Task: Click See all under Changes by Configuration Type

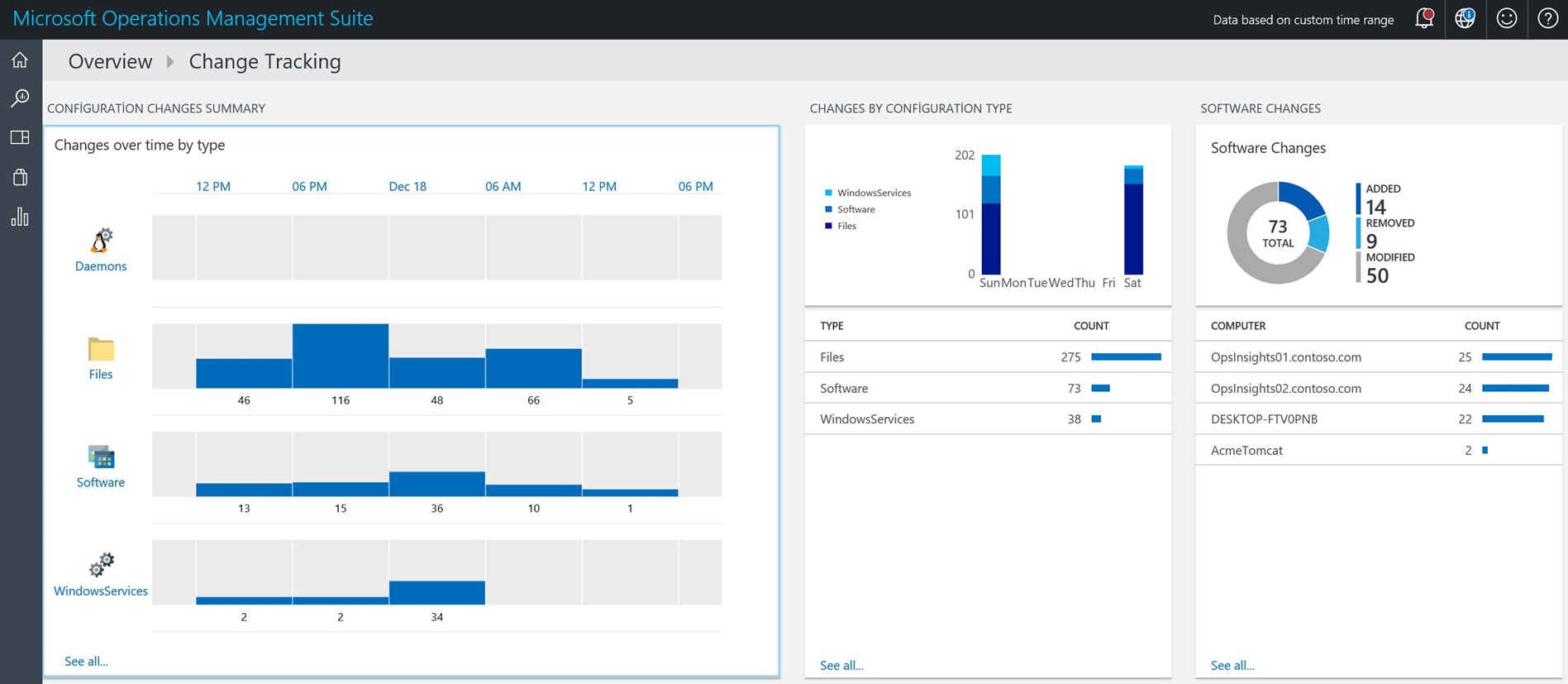Action: coord(841,666)
